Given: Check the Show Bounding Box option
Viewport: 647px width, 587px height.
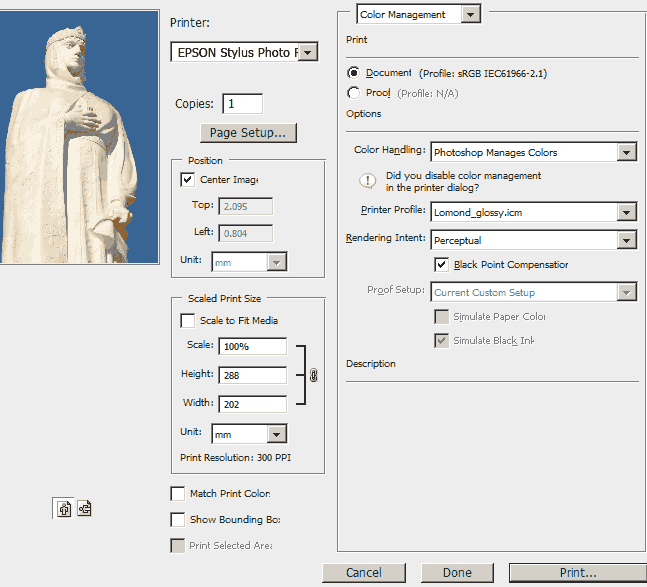Looking at the screenshot, I should tap(178, 520).
